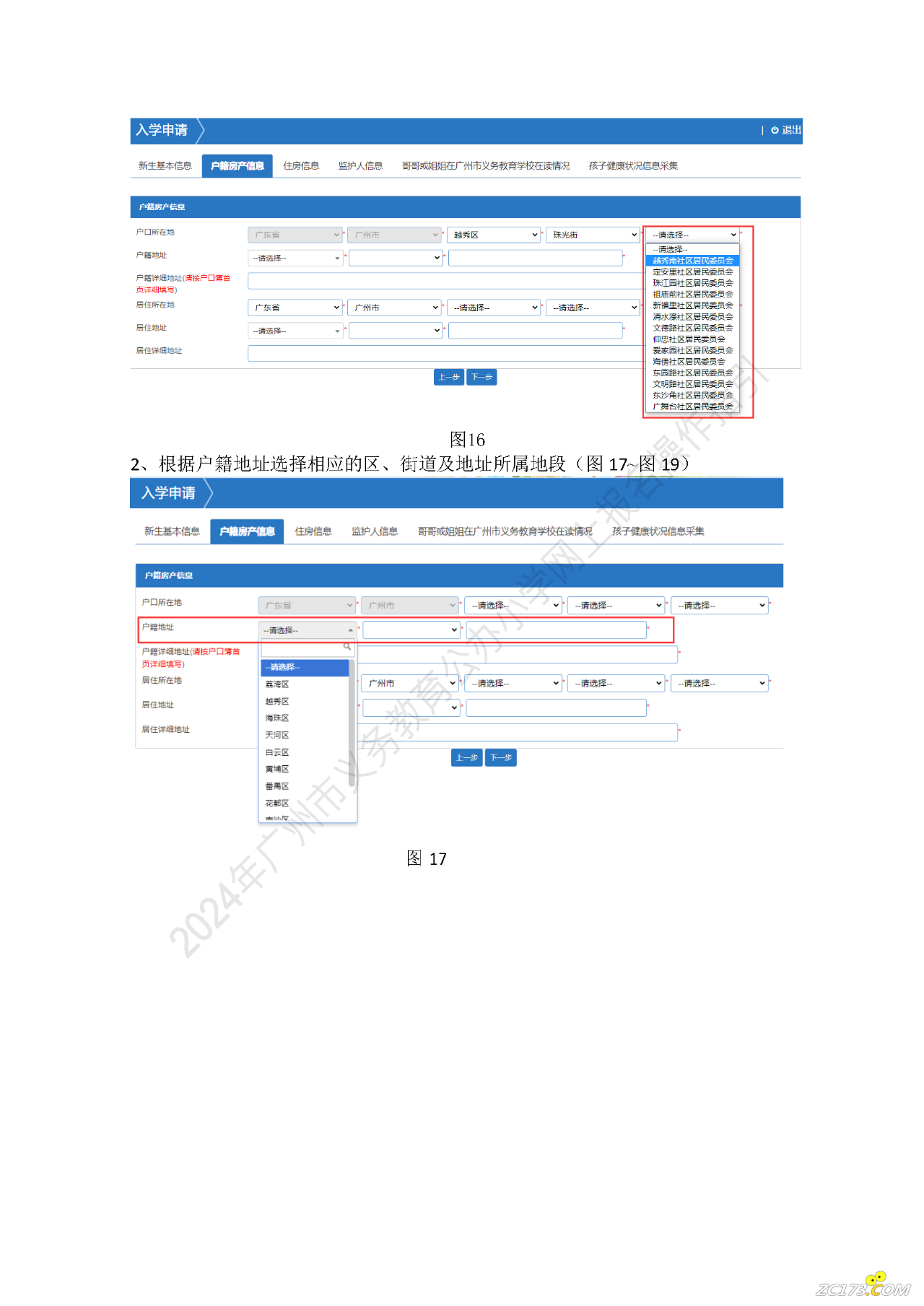Image resolution: width=924 pixels, height=1306 pixels.
Task: Select 海傍社区居民委员会 option
Action: tap(692, 362)
